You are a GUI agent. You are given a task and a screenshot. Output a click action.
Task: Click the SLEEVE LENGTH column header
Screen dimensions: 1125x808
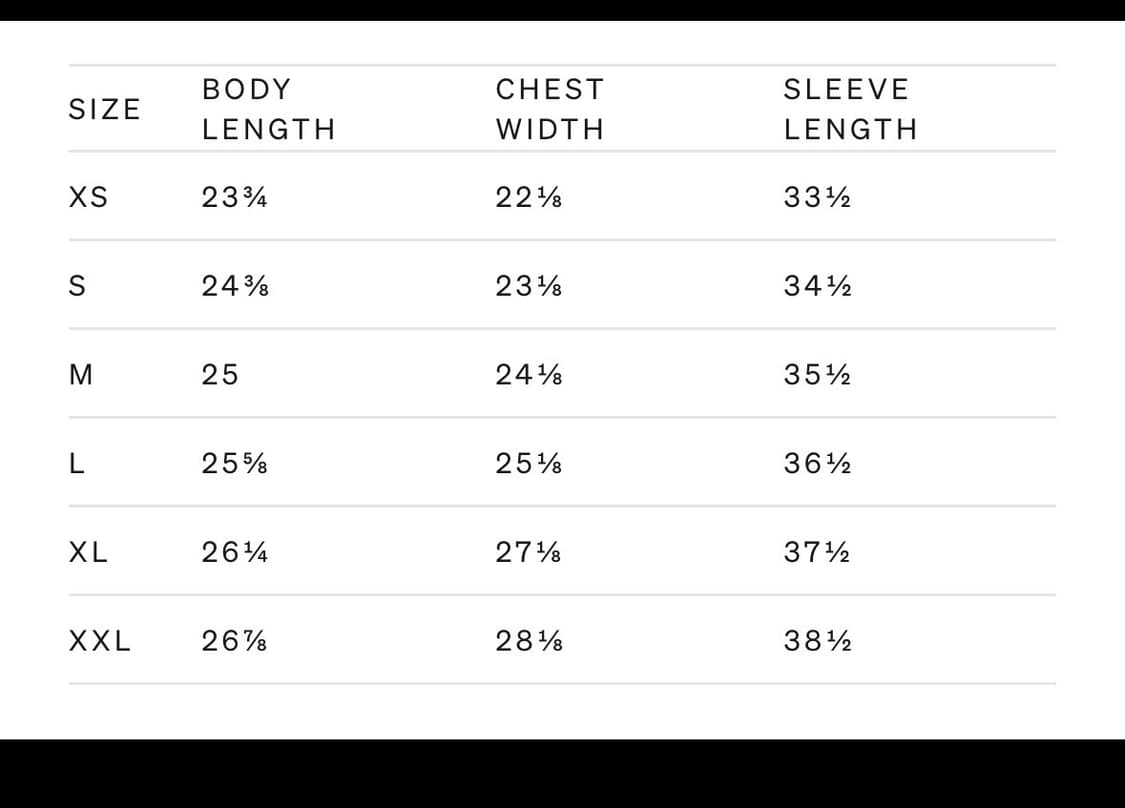pyautogui.click(x=850, y=109)
